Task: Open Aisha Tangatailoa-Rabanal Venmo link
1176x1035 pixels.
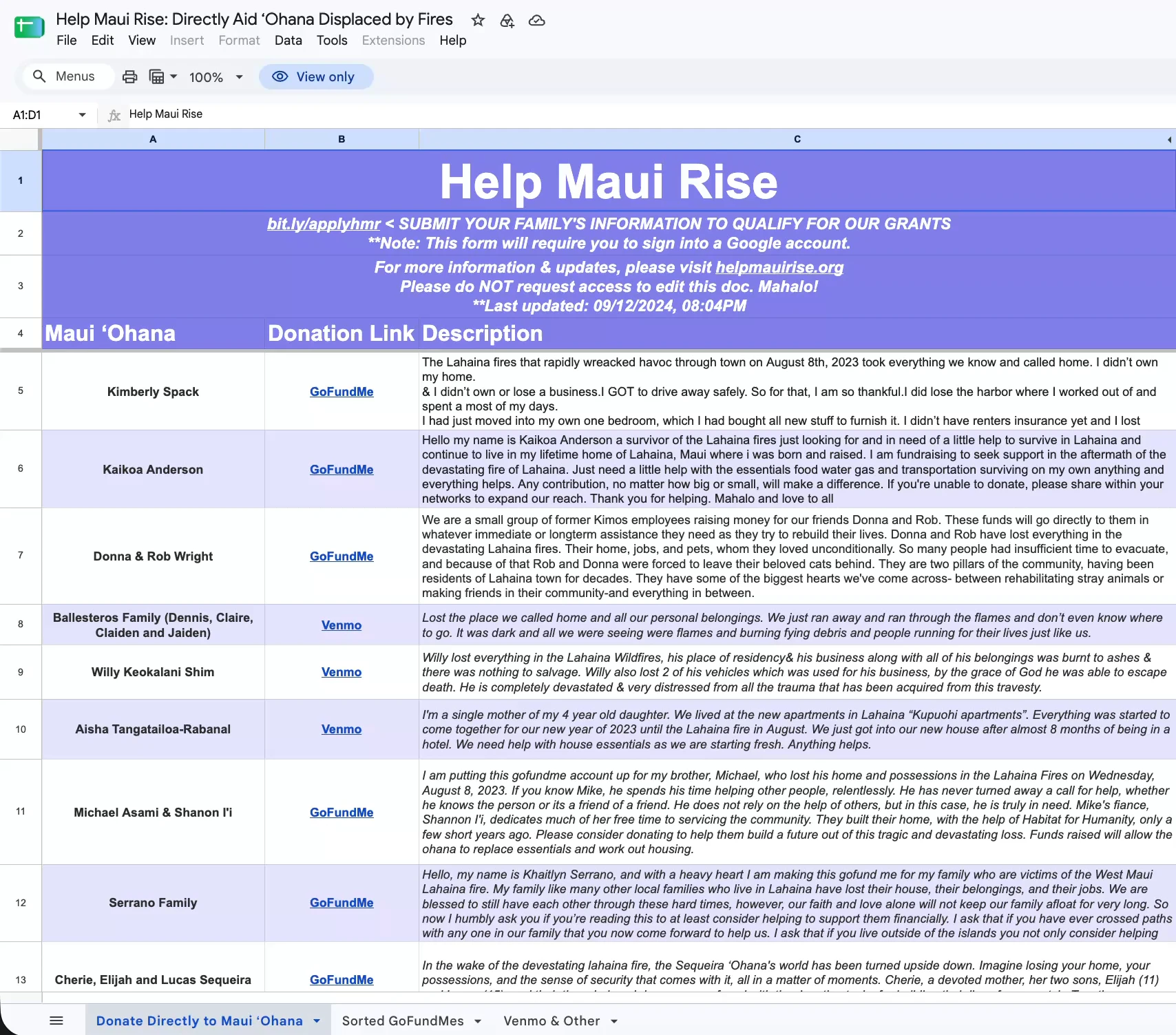Action: (342, 729)
